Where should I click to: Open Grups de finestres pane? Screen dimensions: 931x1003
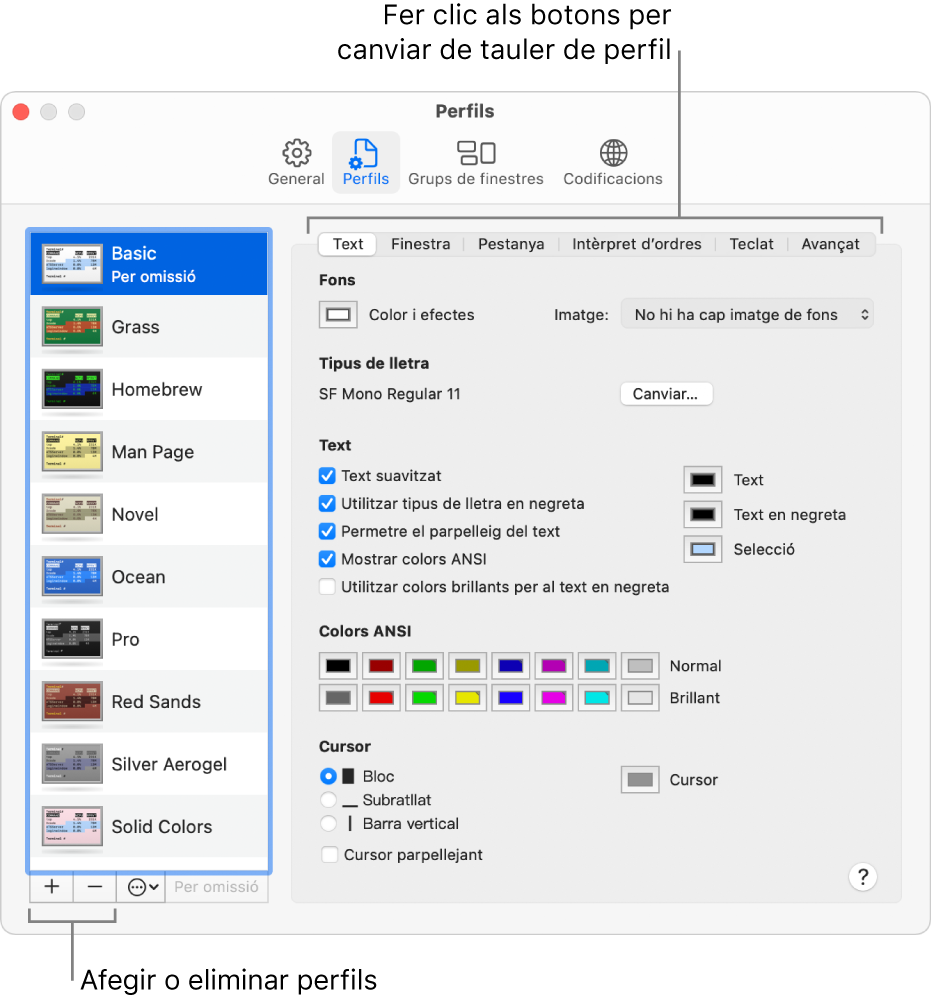tap(475, 162)
